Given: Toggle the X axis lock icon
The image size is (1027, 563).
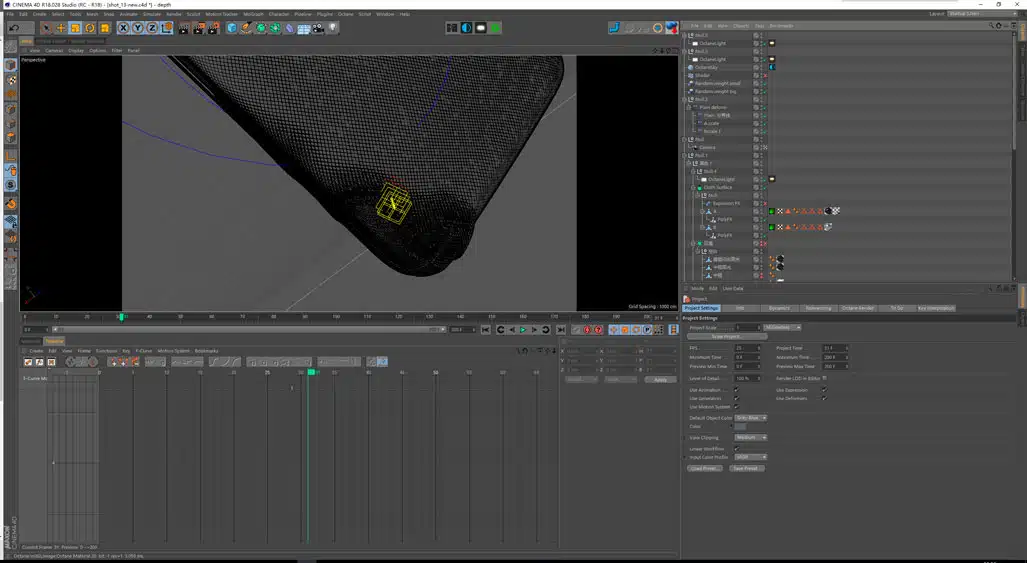Looking at the screenshot, I should pyautogui.click(x=124, y=28).
